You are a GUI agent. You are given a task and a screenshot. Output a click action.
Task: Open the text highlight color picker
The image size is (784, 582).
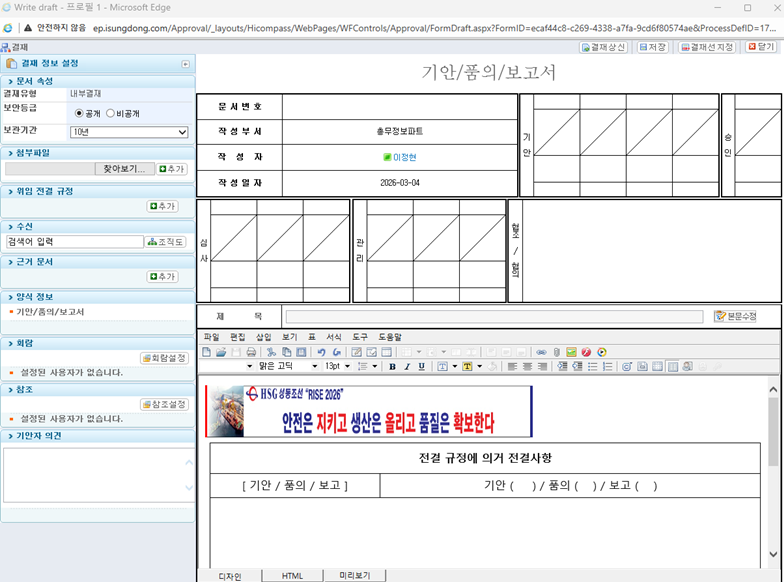[x=469, y=367]
